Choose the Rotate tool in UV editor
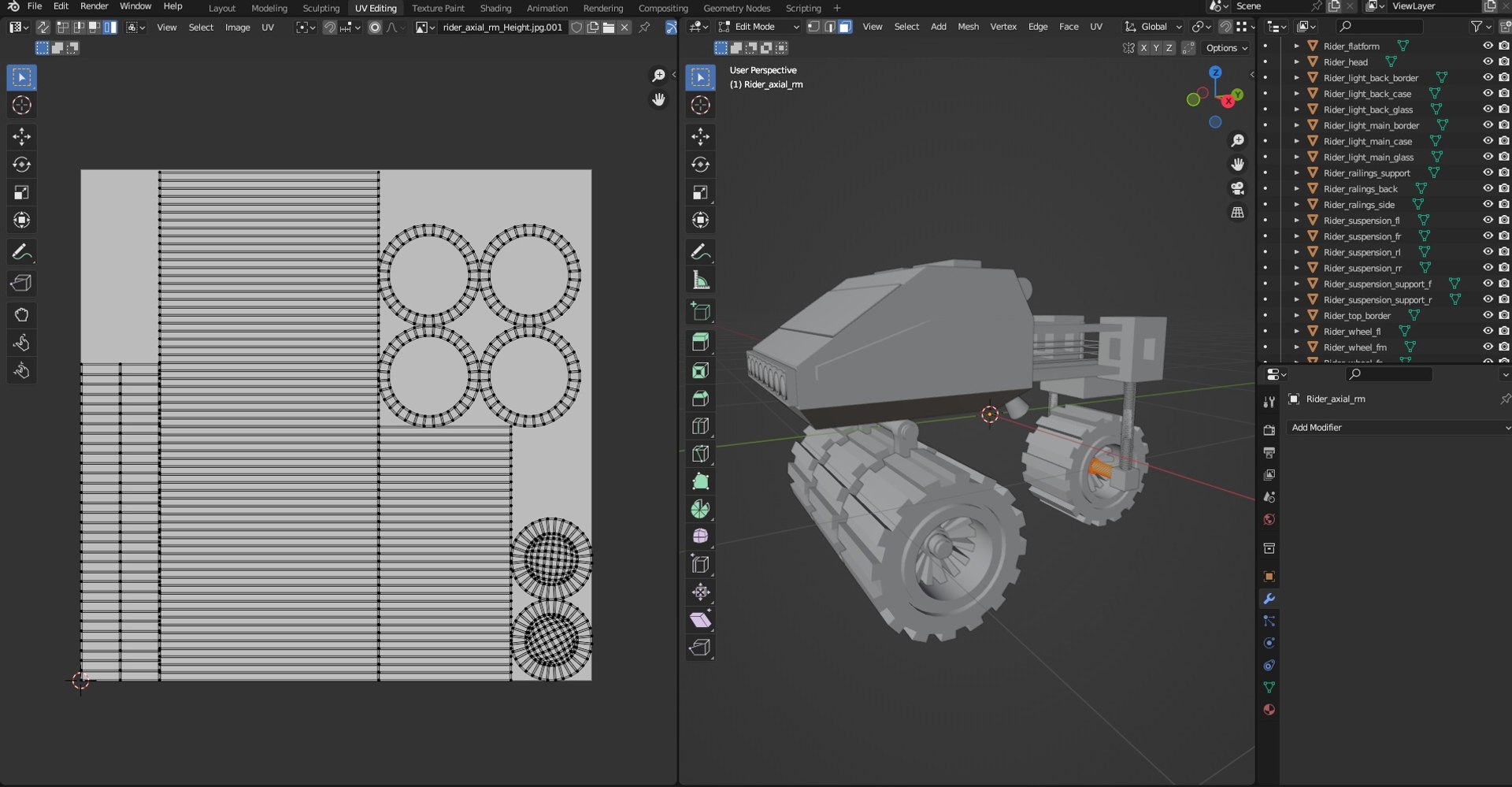 [x=22, y=165]
